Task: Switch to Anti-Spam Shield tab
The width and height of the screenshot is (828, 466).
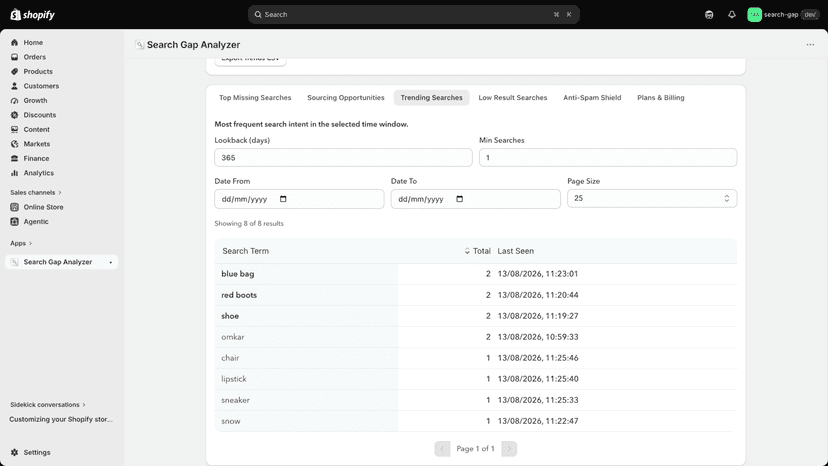Action: [592, 98]
